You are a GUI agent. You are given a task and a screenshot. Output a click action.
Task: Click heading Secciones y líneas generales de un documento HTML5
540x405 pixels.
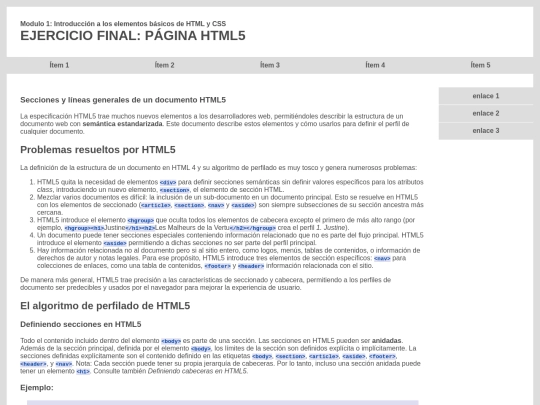[123, 100]
